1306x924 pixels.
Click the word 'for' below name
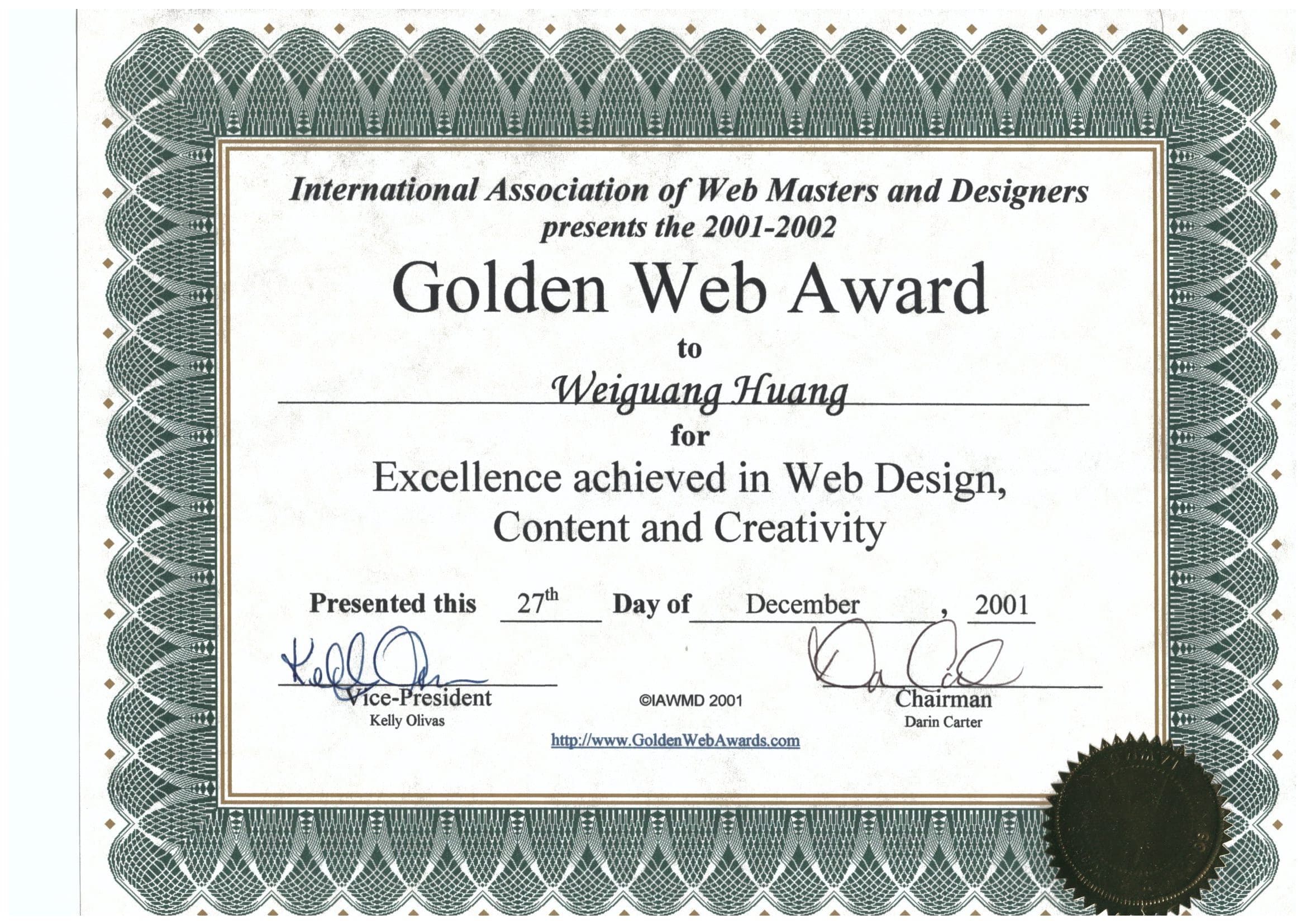point(690,437)
